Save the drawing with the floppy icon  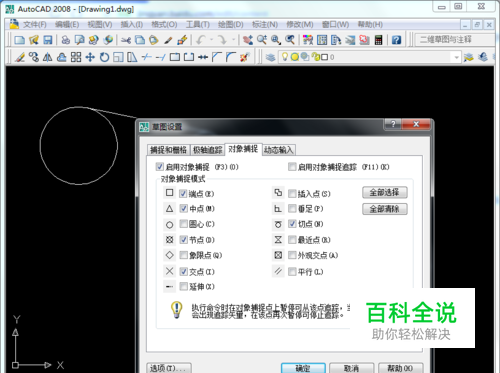[x=48, y=40]
